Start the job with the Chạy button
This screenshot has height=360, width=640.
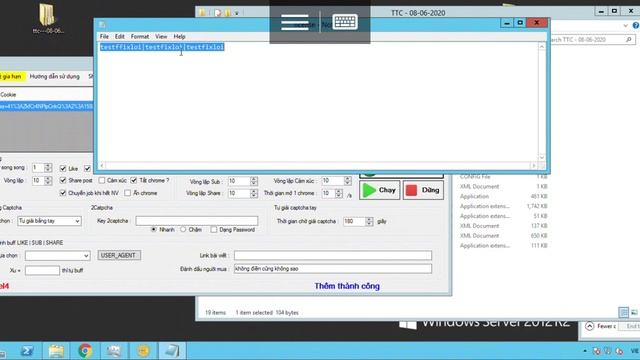click(380, 190)
